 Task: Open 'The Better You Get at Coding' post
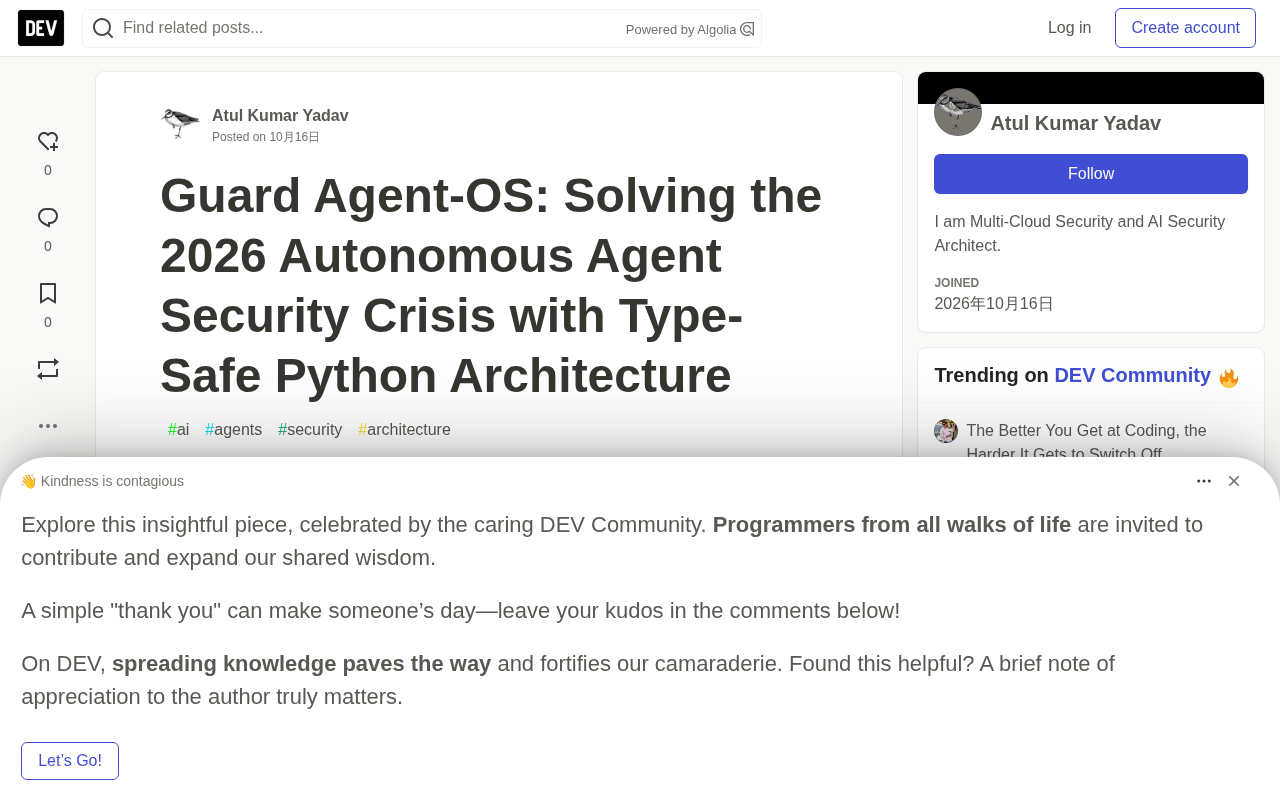tap(1087, 443)
